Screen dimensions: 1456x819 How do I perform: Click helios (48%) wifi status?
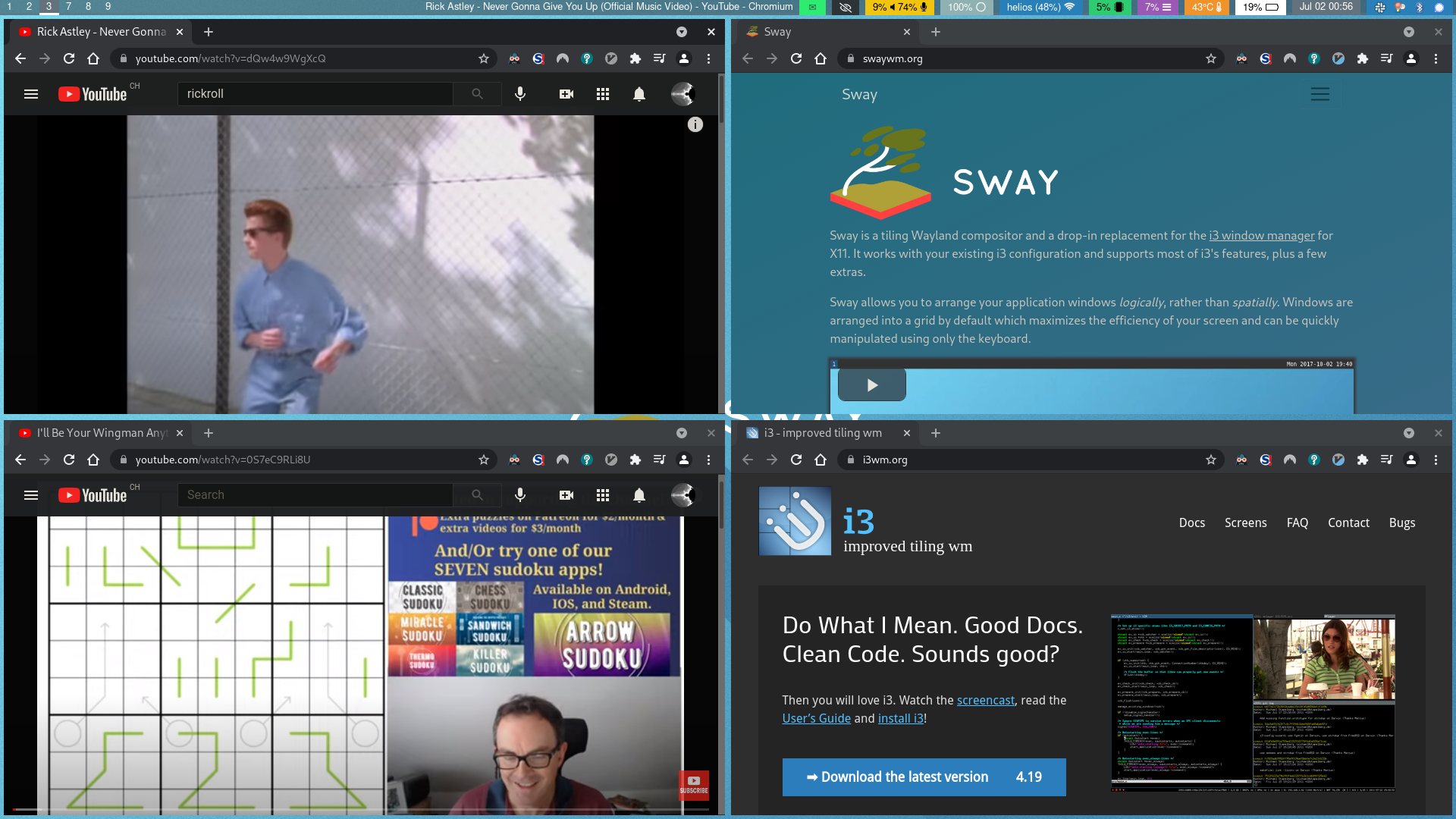(1040, 7)
